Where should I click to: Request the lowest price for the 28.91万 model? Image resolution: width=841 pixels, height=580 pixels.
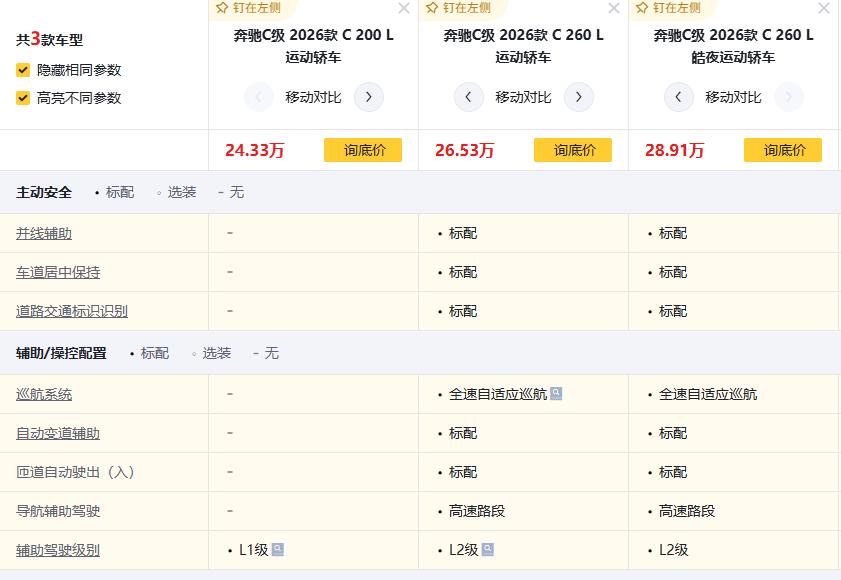pos(783,150)
